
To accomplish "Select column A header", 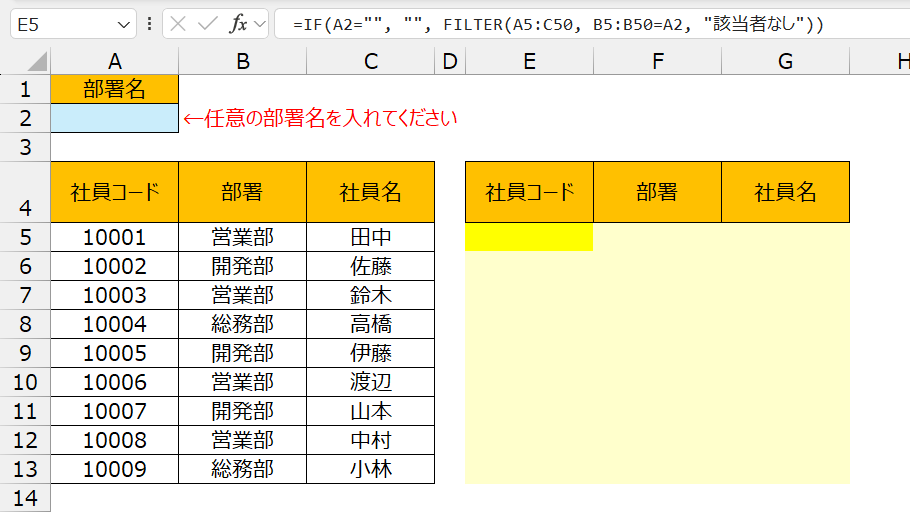I will 114,61.
